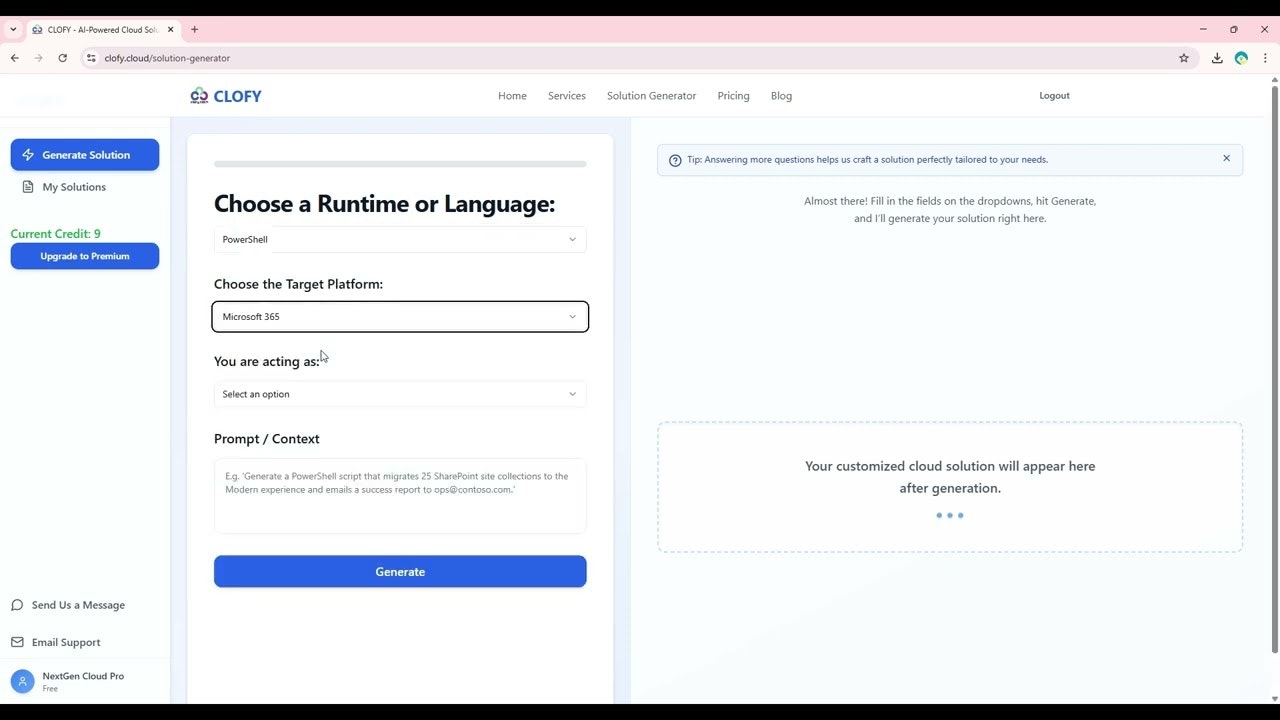The height and width of the screenshot is (720, 1280).
Task: Click the 'Current Credit: 9' text
Action: click(x=56, y=234)
